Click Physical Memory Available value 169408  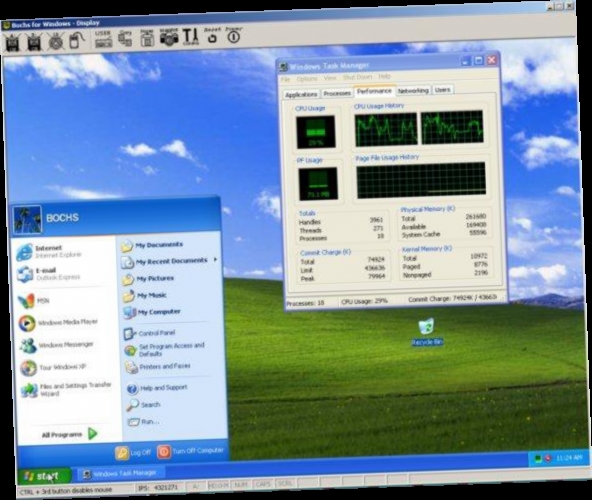(476, 225)
